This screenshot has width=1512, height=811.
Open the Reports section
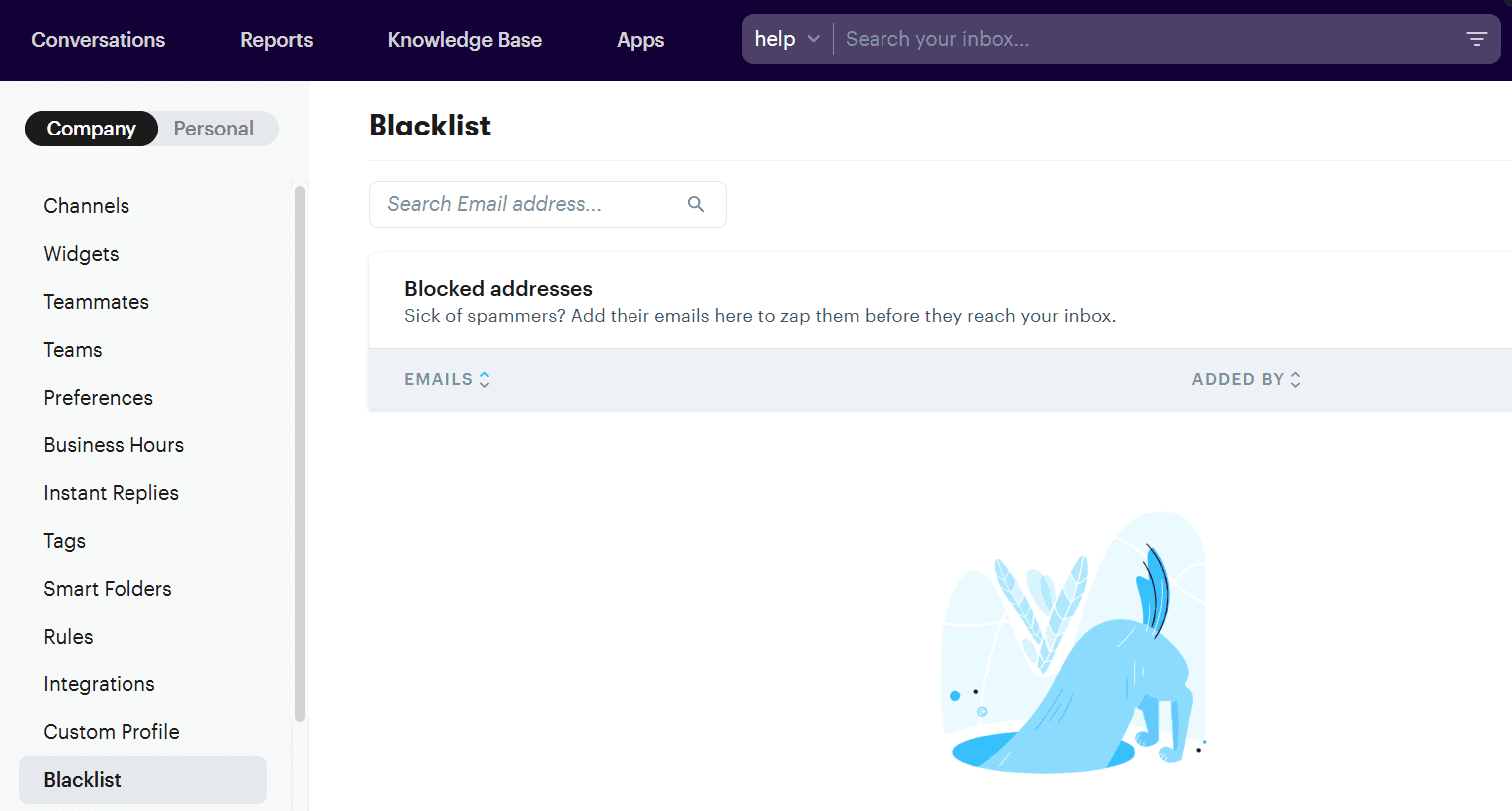(276, 40)
